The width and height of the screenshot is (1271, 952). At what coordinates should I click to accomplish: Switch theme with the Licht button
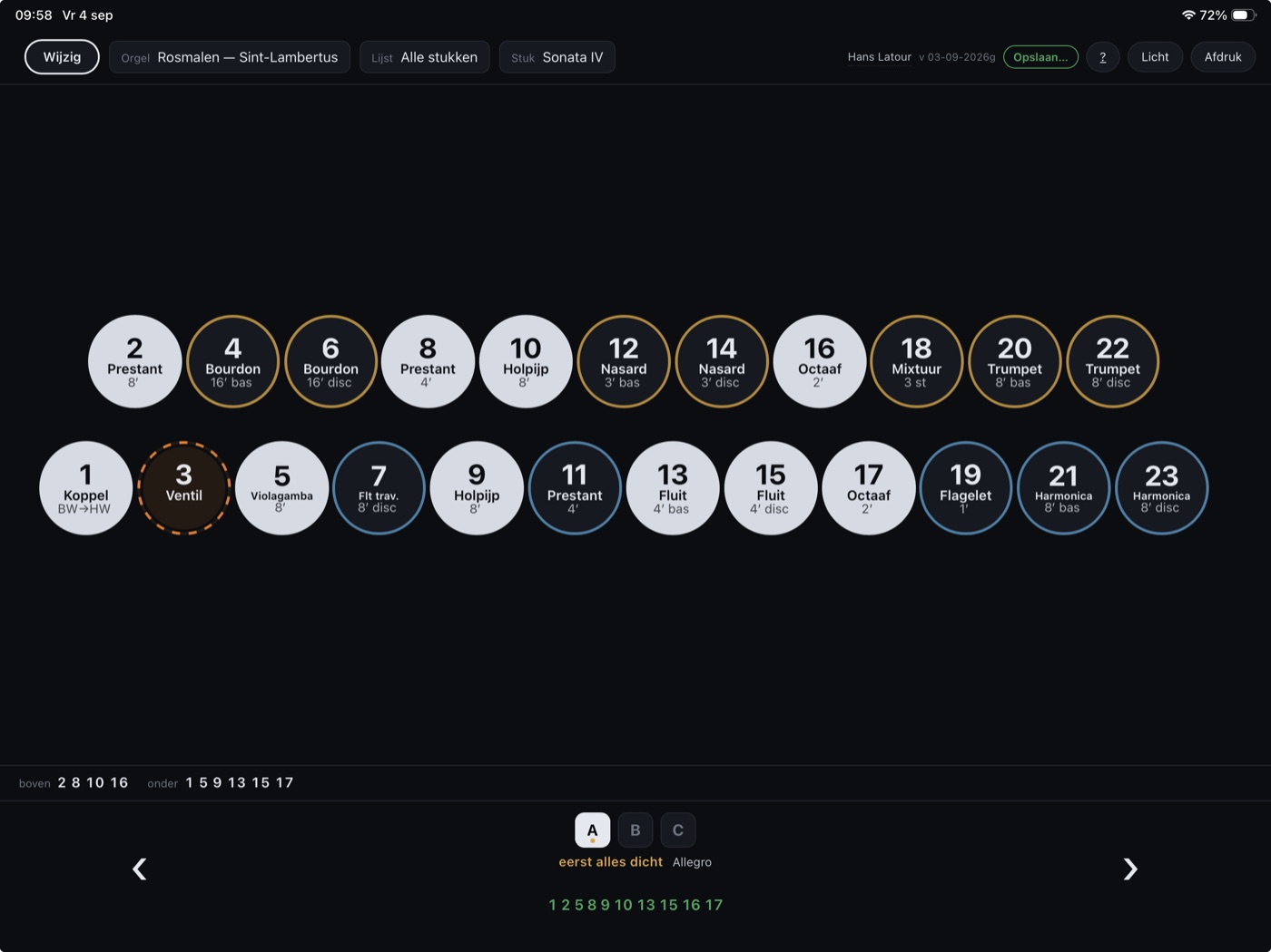click(x=1155, y=57)
